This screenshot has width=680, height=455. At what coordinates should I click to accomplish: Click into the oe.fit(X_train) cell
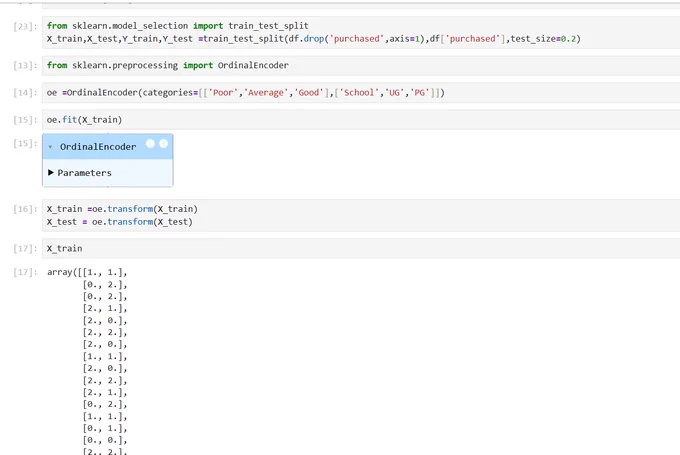pyautogui.click(x=361, y=120)
